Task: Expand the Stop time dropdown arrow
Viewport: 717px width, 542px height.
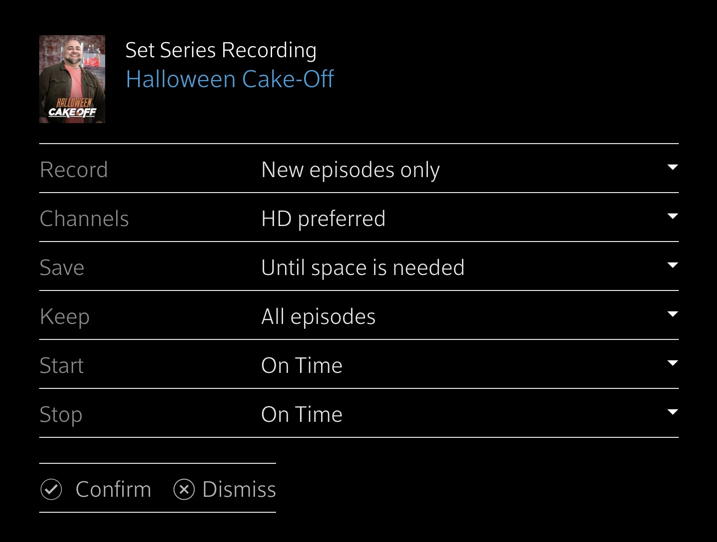Action: [x=672, y=412]
